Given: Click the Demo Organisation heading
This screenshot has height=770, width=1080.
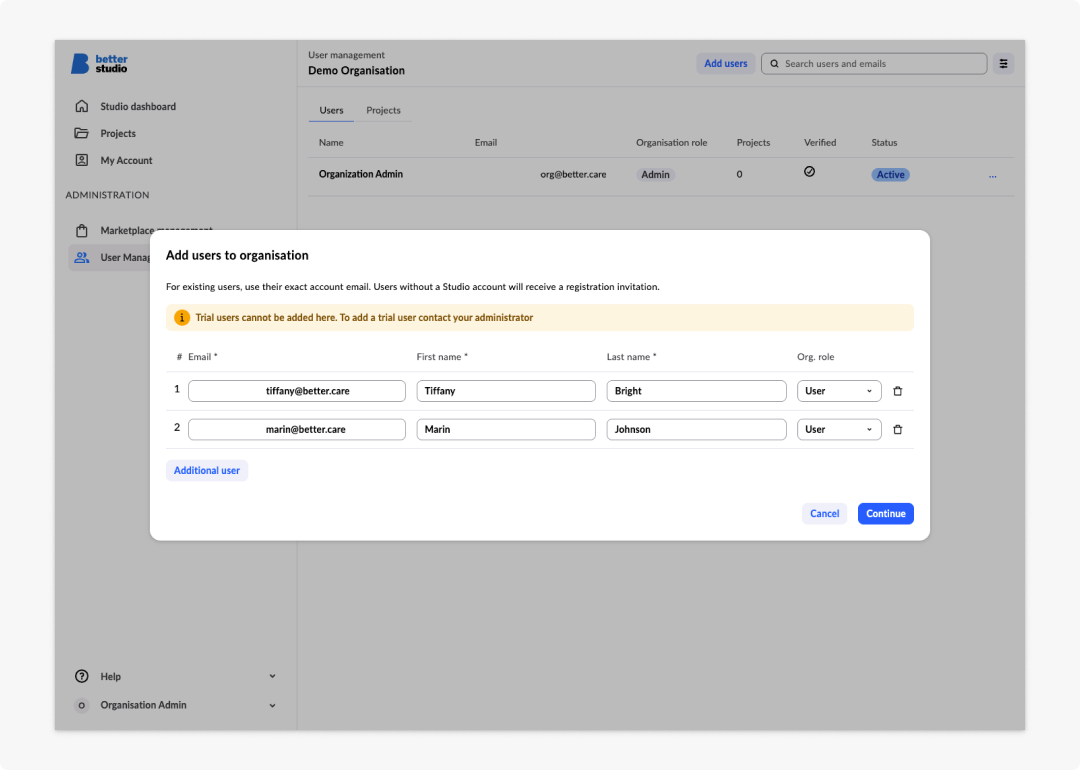Looking at the screenshot, I should coord(356,70).
